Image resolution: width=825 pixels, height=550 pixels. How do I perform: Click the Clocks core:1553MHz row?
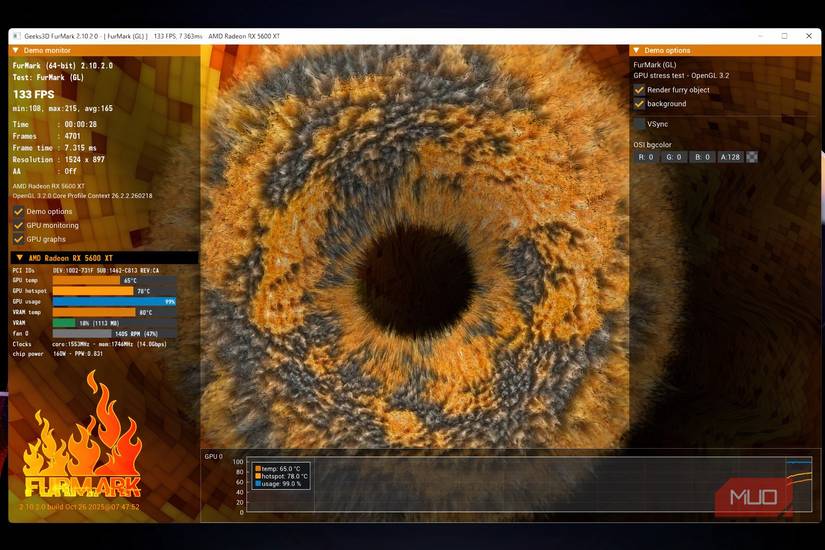[89, 344]
